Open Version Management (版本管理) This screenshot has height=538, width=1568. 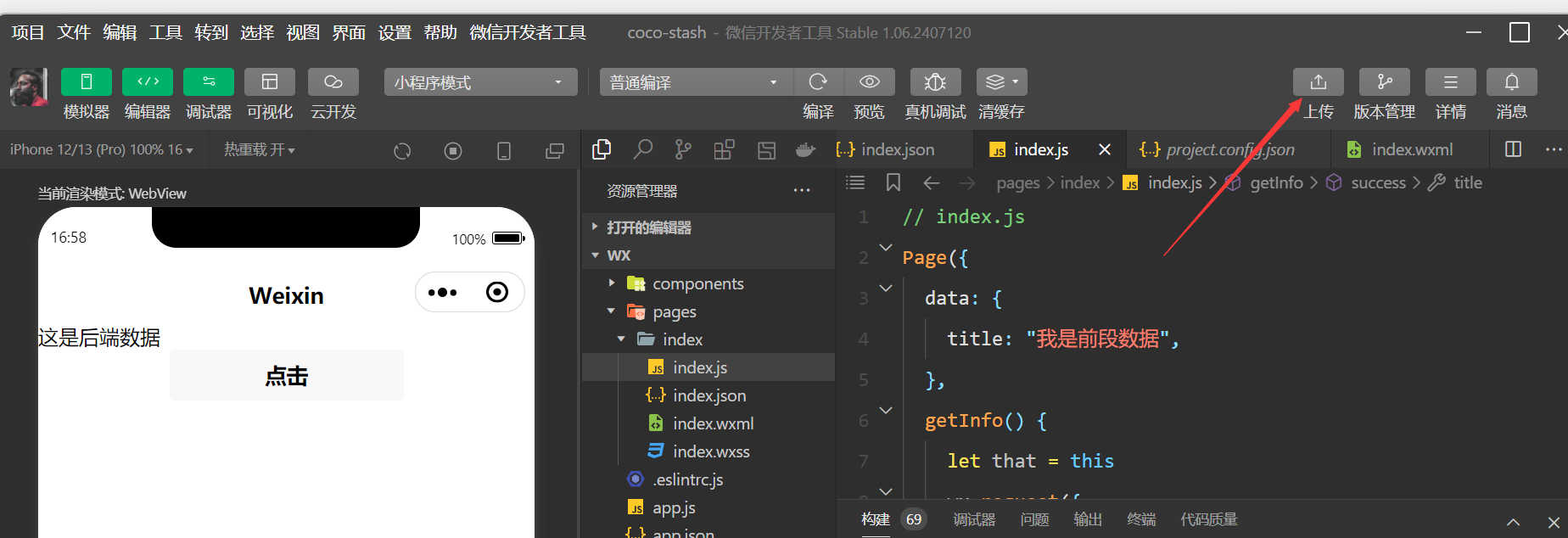pos(1384,82)
